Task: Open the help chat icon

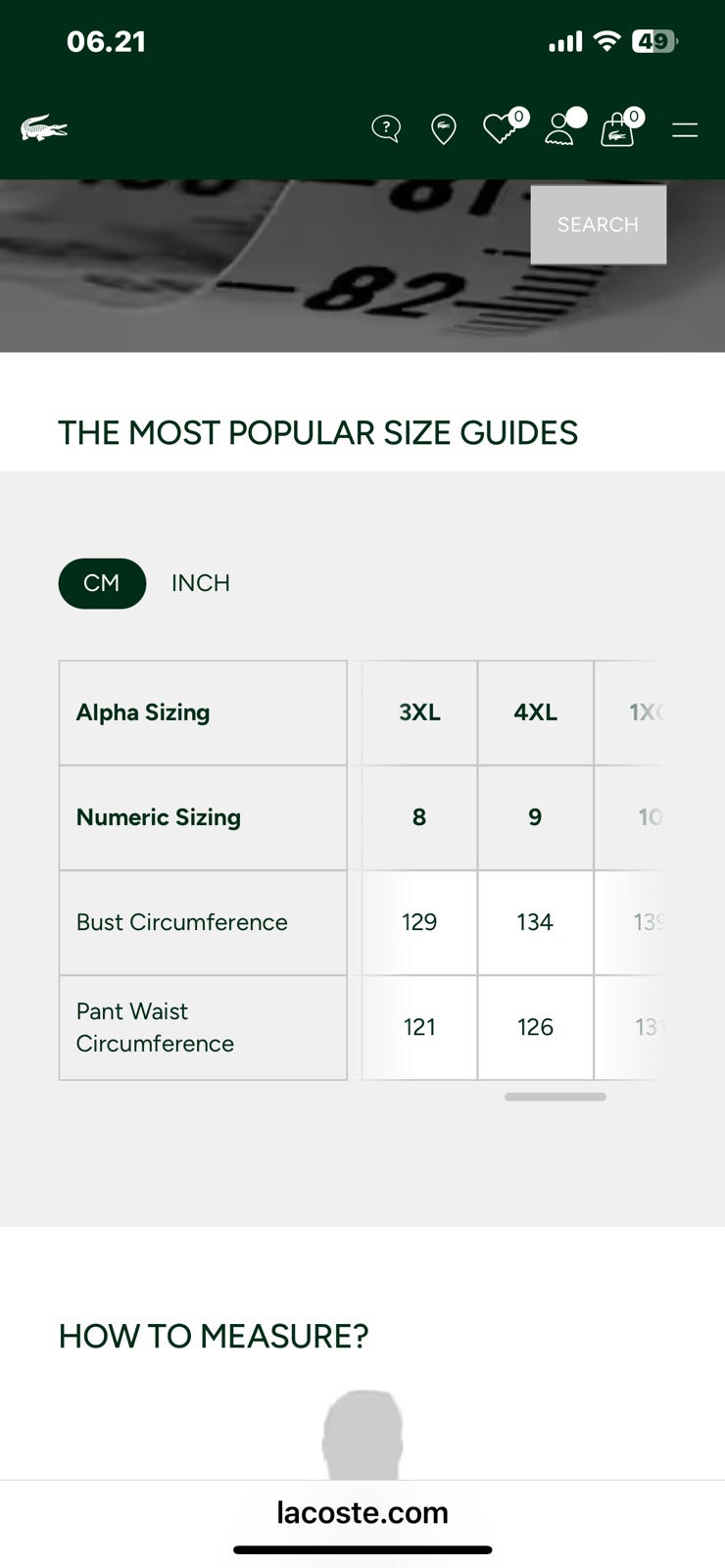Action: point(386,128)
